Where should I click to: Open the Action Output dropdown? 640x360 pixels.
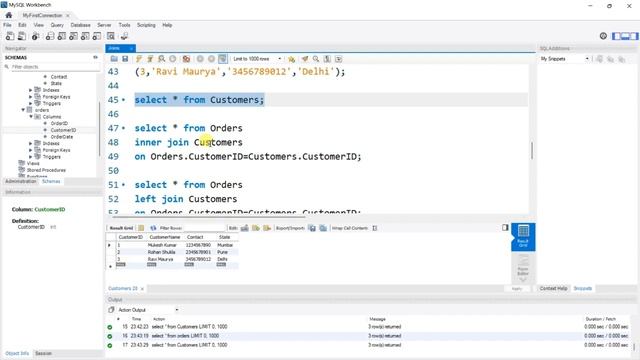click(x=148, y=310)
